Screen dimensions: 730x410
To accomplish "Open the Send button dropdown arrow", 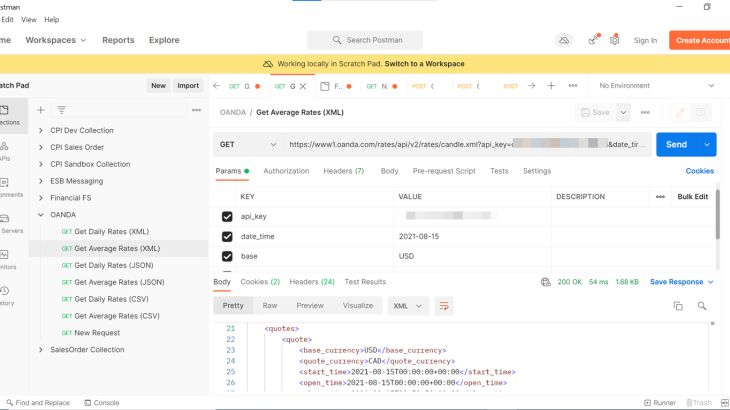I will click(x=707, y=145).
